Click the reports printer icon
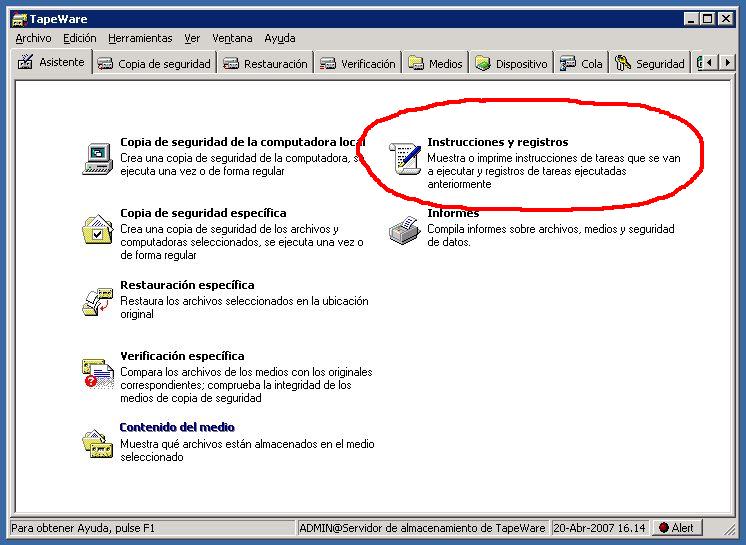Image resolution: width=746 pixels, height=545 pixels. tap(405, 230)
